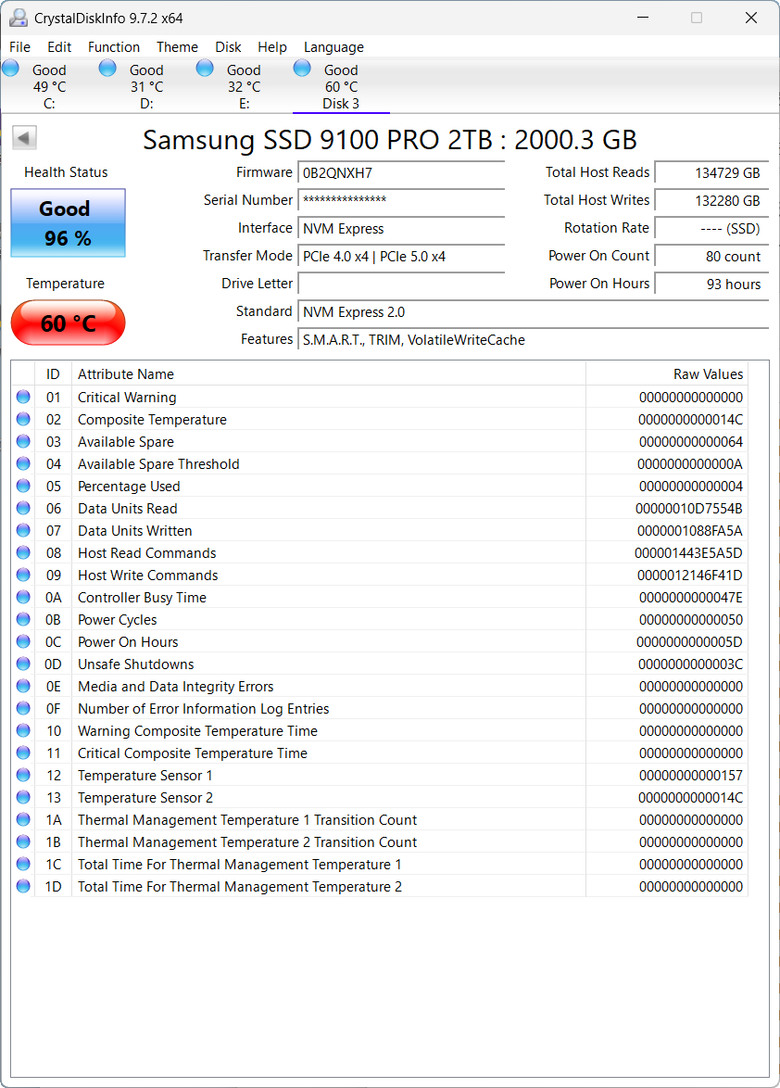Click status orb of Host Read Commands row

coord(24,552)
